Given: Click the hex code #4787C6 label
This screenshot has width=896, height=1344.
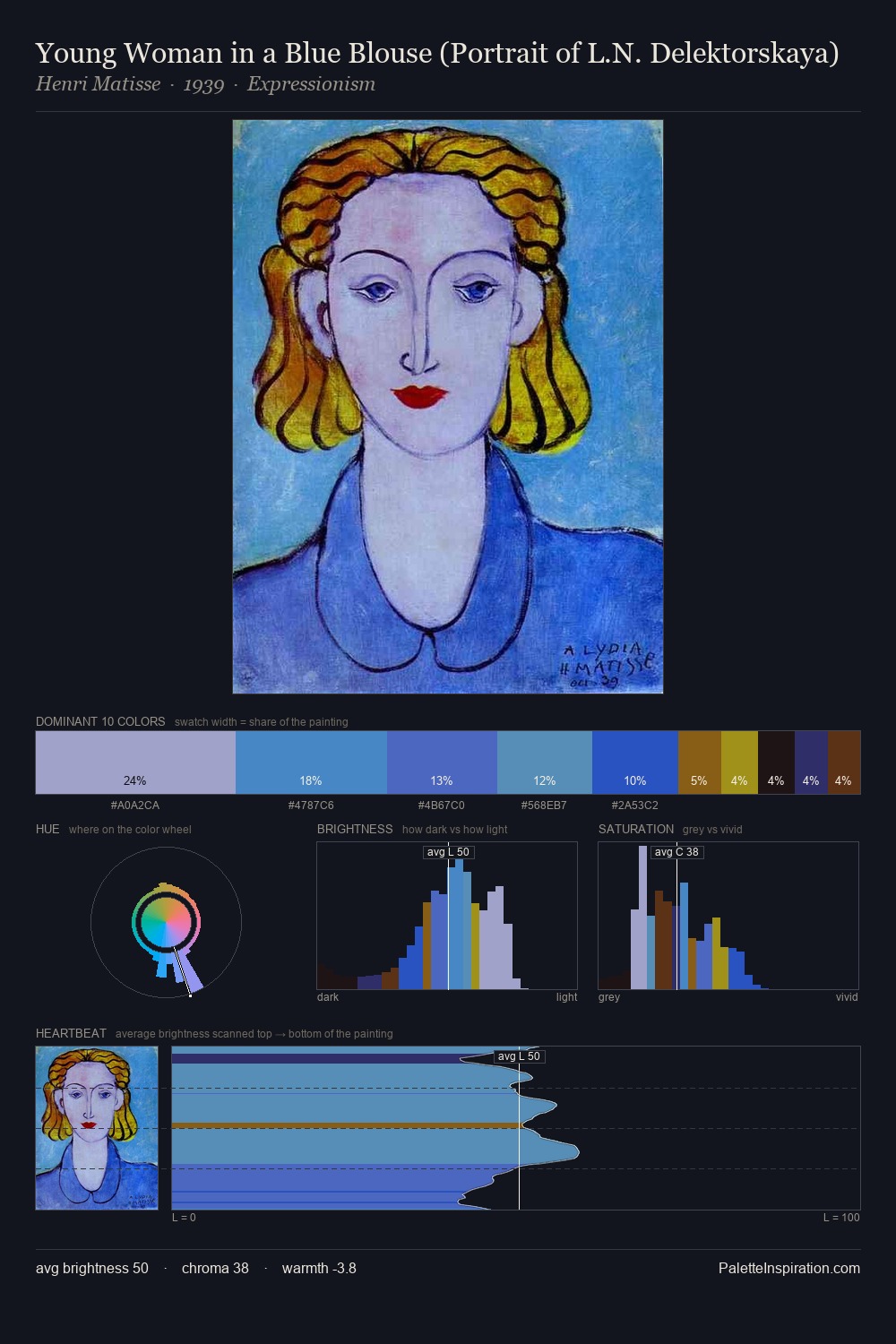Looking at the screenshot, I should 311,806.
